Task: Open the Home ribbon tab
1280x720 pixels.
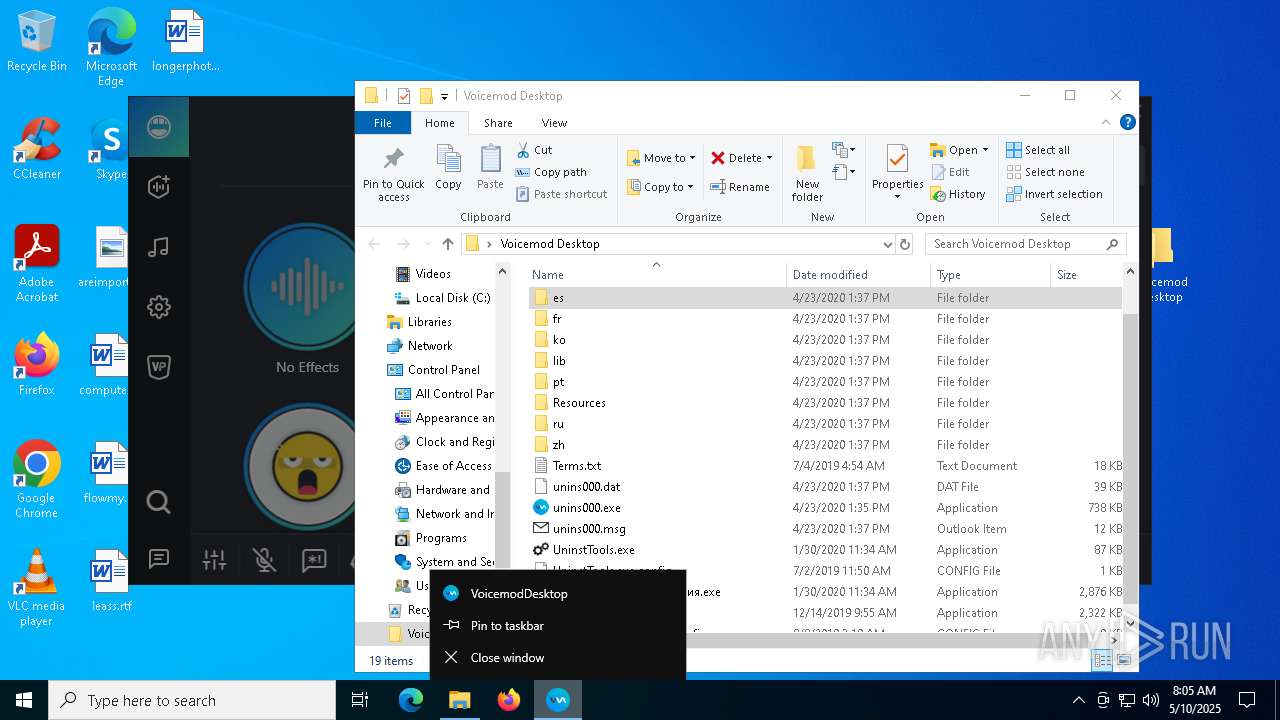Action: tap(439, 123)
